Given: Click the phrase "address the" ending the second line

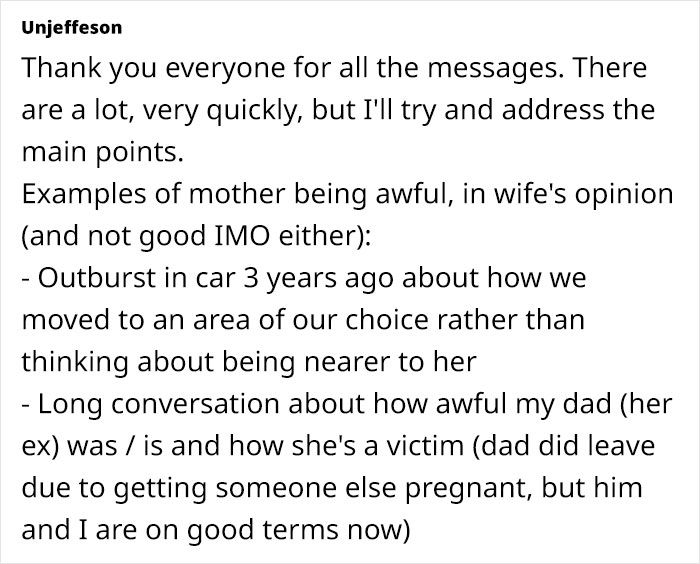Looking at the screenshot, I should (578, 110).
